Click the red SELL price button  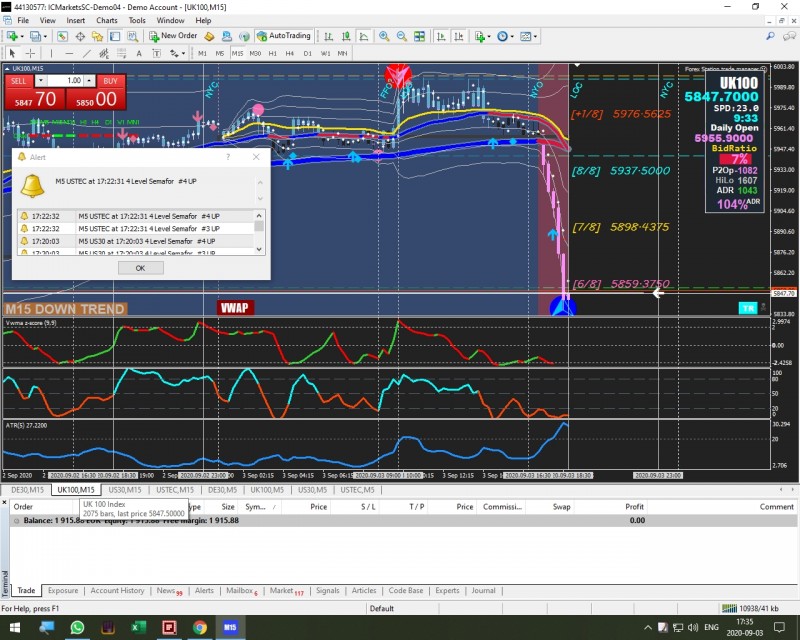coord(33,99)
